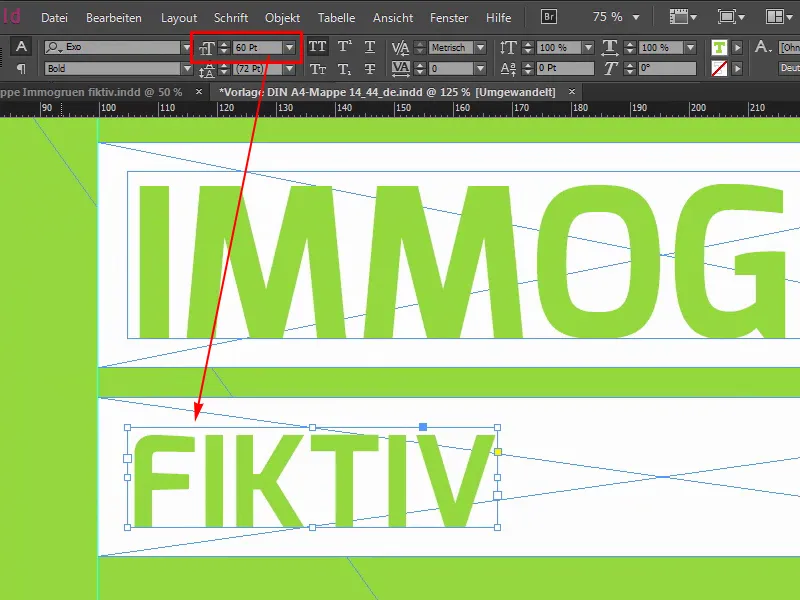Open the screen mode icon
Image resolution: width=800 pixels, height=600 pixels.
pyautogui.click(x=731, y=17)
